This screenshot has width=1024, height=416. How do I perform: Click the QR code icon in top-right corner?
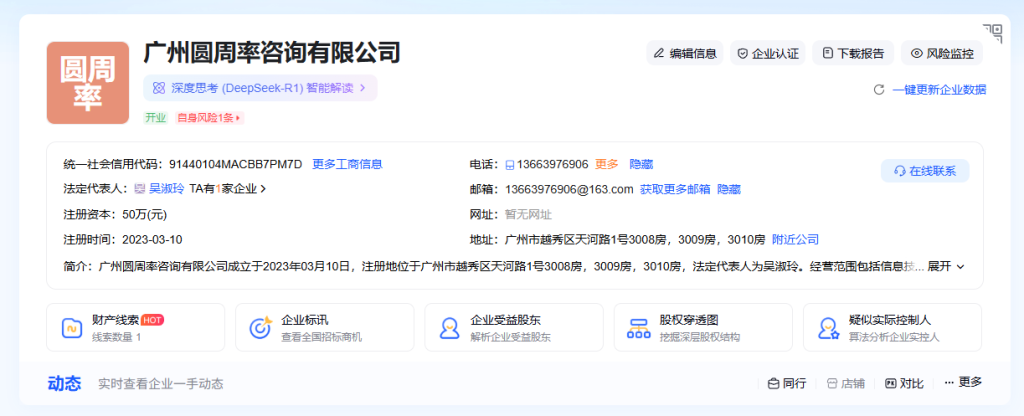992,33
